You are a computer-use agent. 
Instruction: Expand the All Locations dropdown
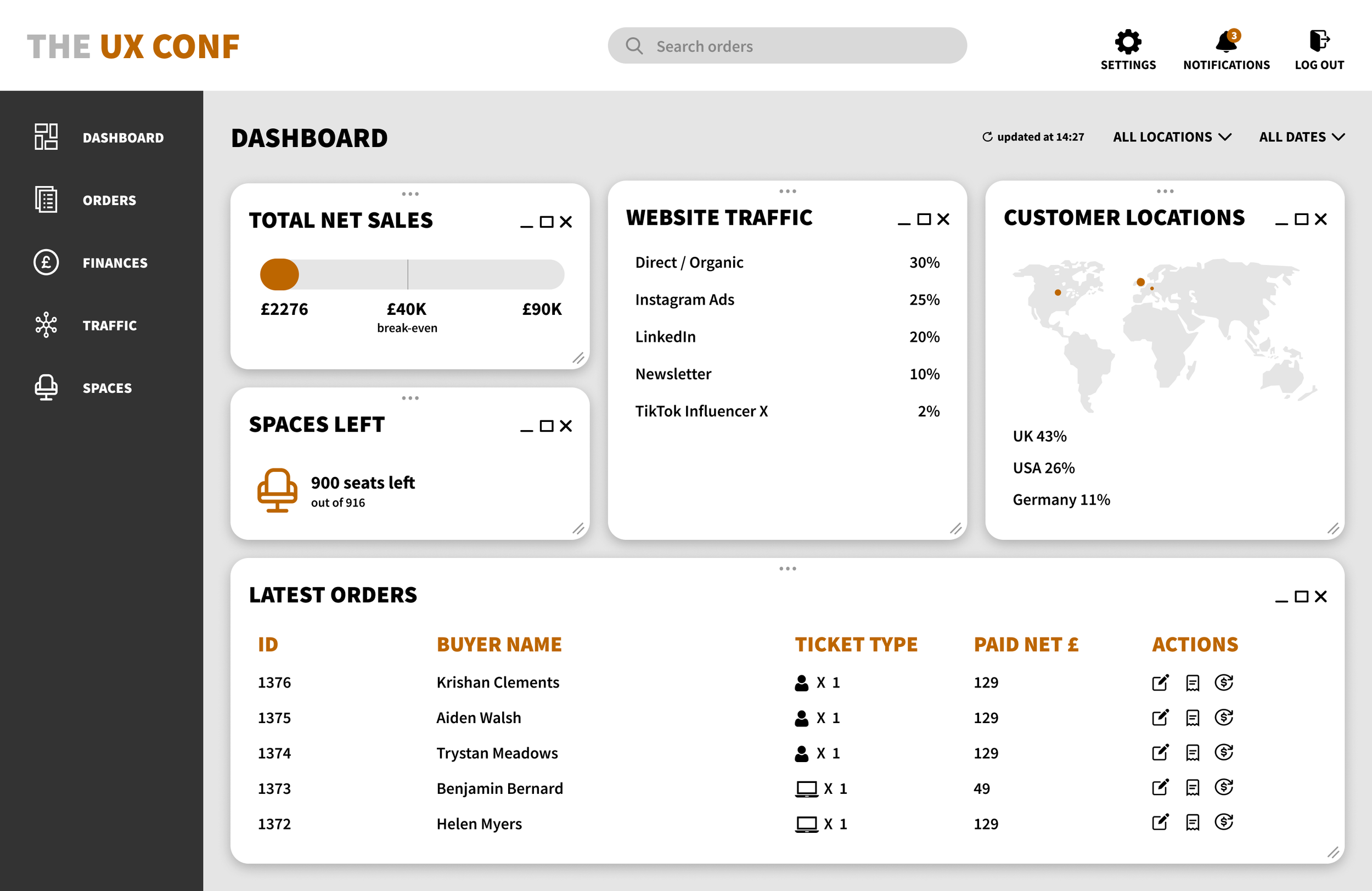pyautogui.click(x=1171, y=137)
